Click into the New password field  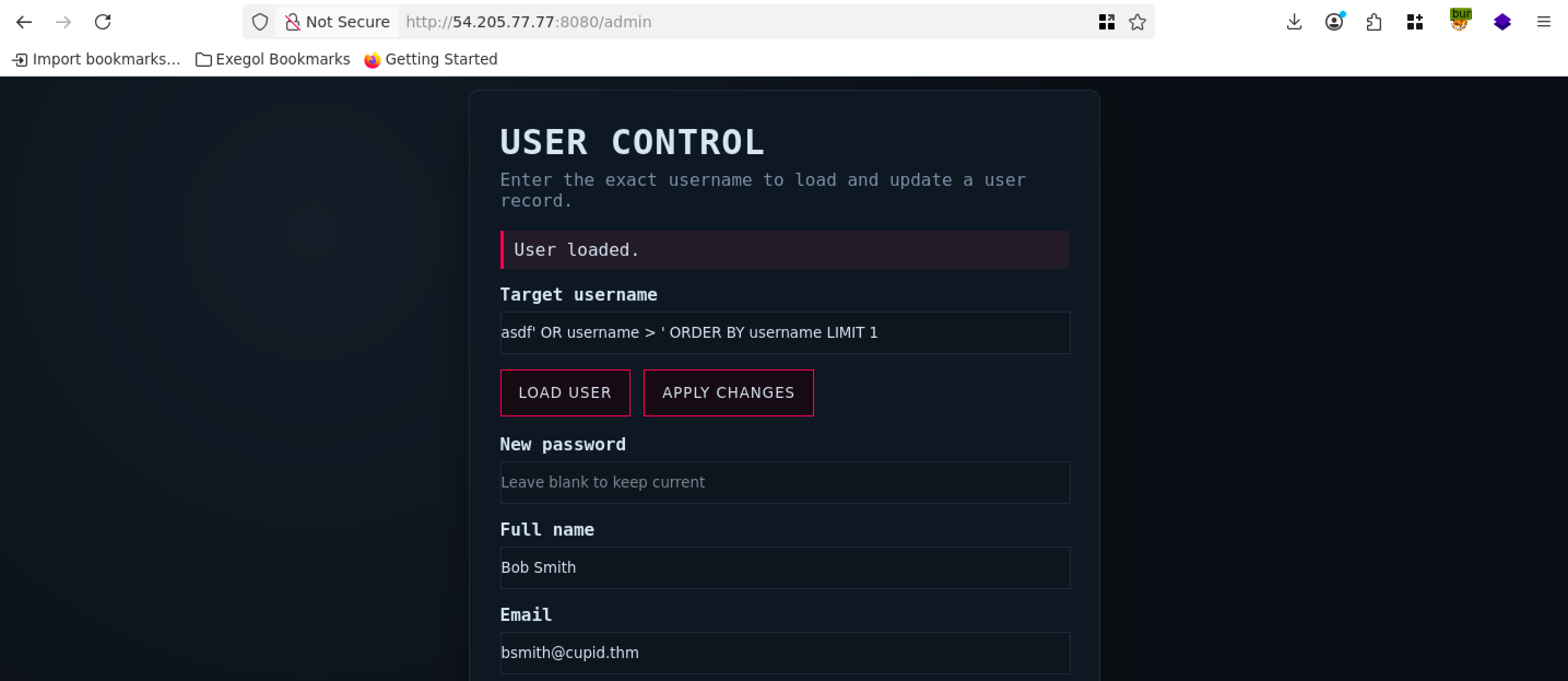pos(784,483)
